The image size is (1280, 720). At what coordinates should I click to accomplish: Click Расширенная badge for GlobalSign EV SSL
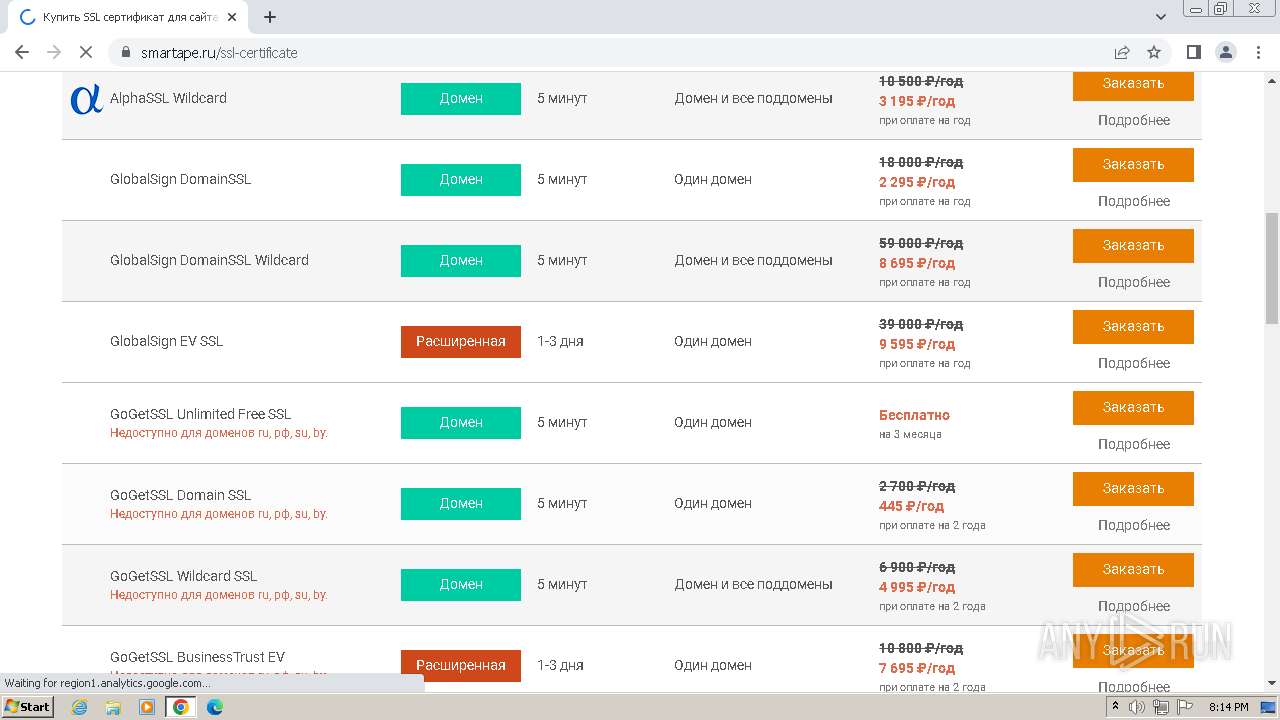[461, 342]
